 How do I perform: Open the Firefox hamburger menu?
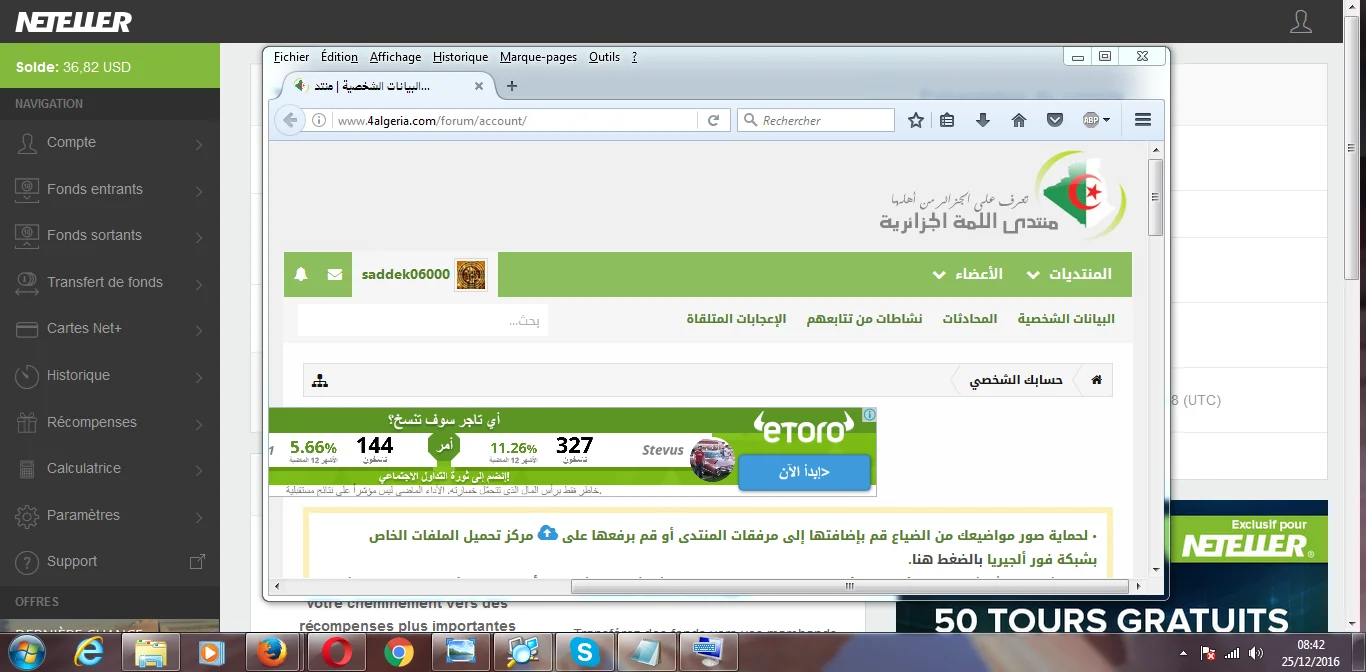pyautogui.click(x=1143, y=120)
